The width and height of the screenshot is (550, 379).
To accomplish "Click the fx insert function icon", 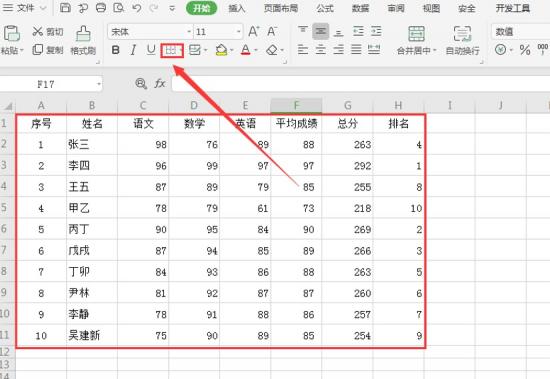I will [x=160, y=84].
